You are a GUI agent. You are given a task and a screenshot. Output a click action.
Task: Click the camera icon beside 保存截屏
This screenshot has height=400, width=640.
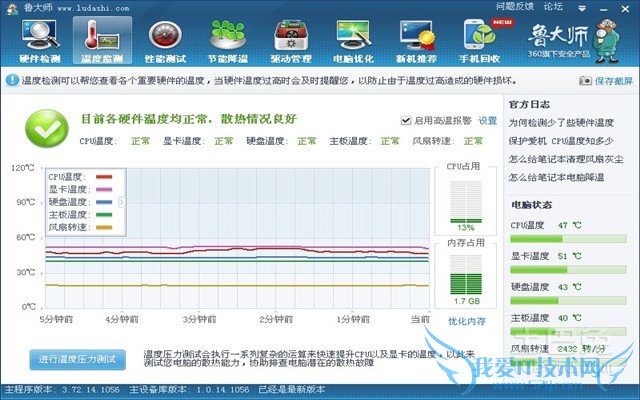(585, 80)
